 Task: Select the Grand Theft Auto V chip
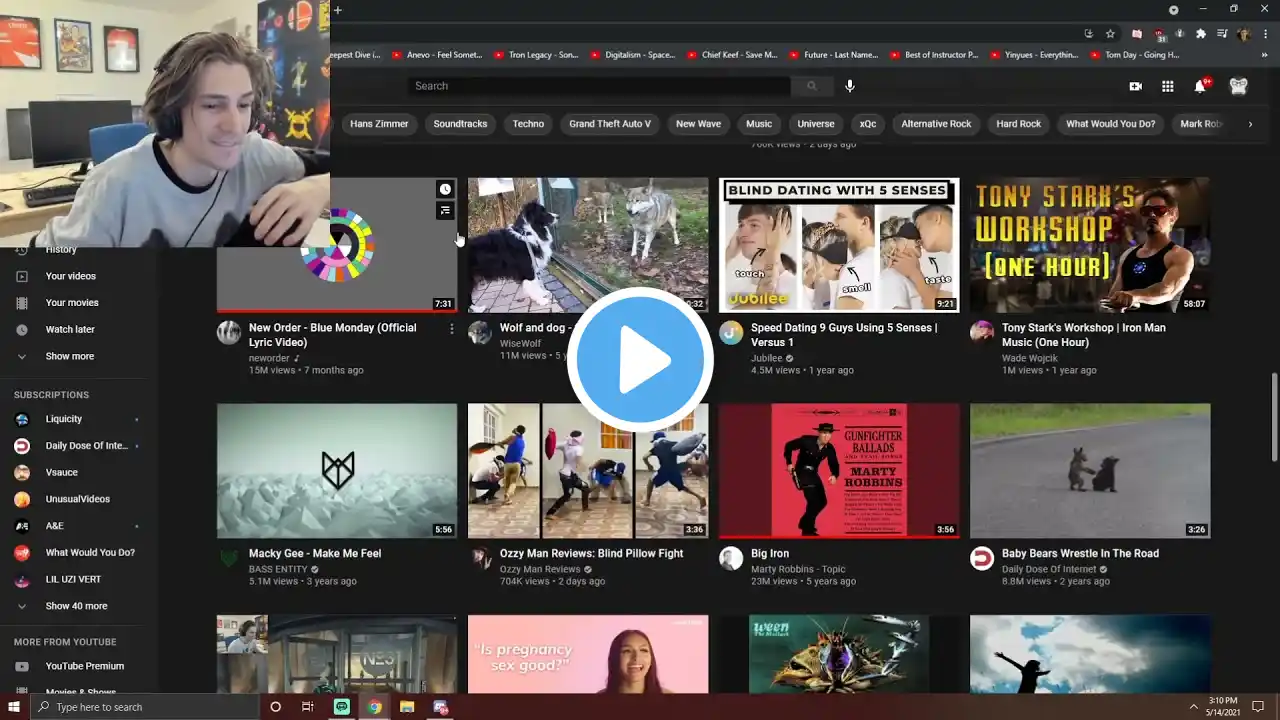pyautogui.click(x=610, y=124)
